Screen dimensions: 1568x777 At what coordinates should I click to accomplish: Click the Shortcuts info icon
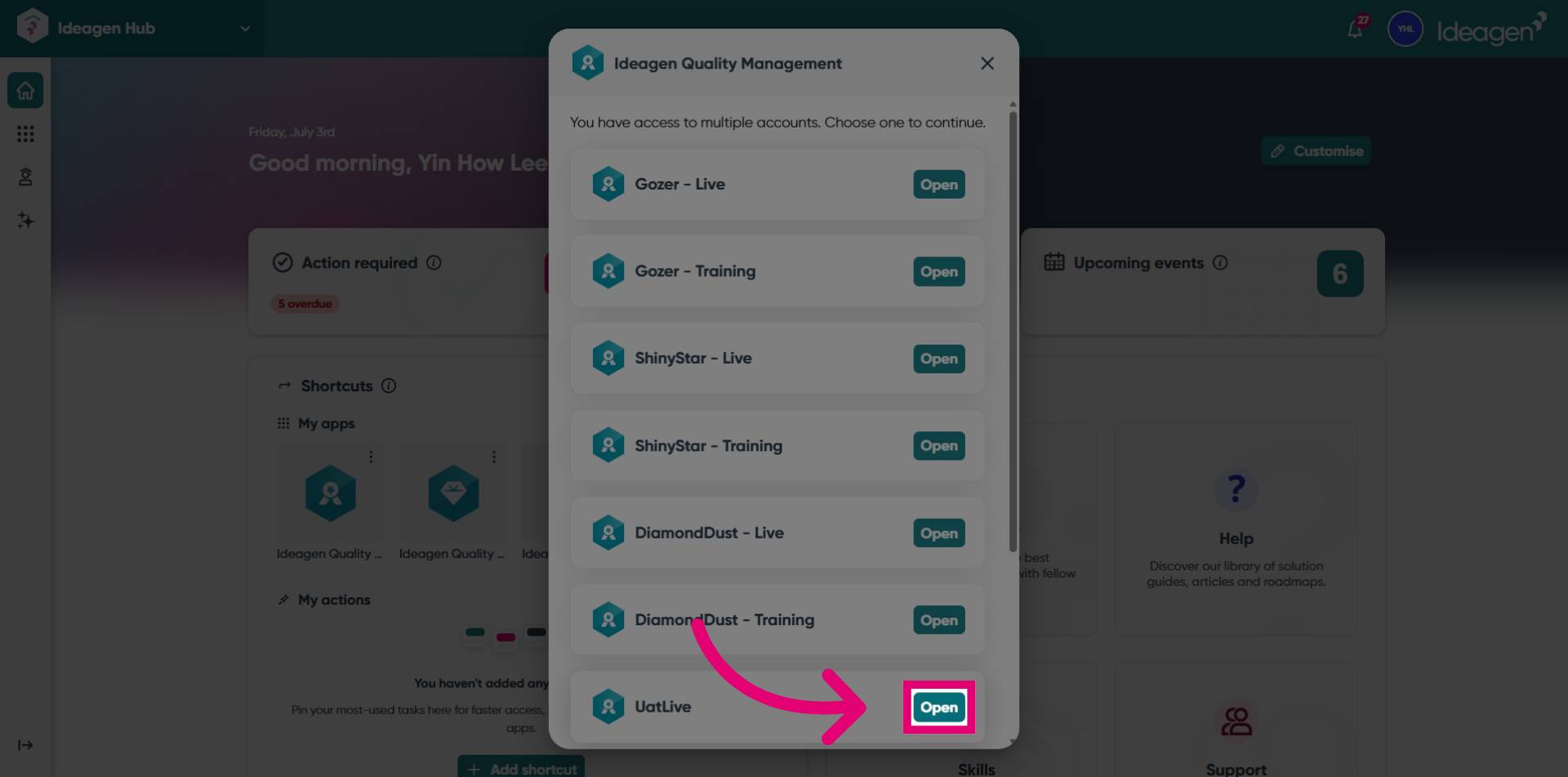(x=389, y=386)
